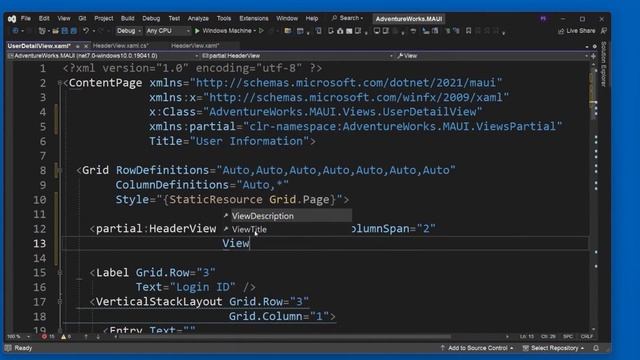Collapse the Label element on line 15

click(x=60, y=273)
